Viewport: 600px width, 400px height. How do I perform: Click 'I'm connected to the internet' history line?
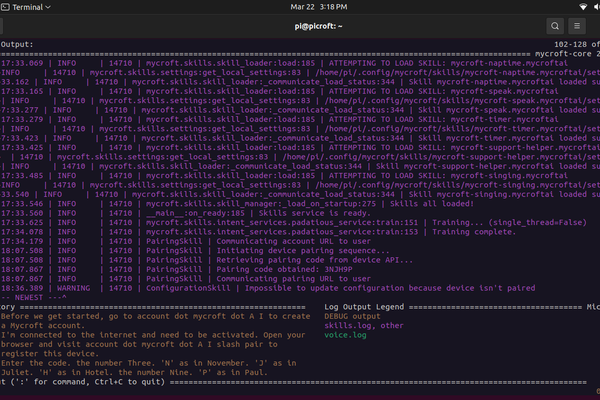click(153, 335)
